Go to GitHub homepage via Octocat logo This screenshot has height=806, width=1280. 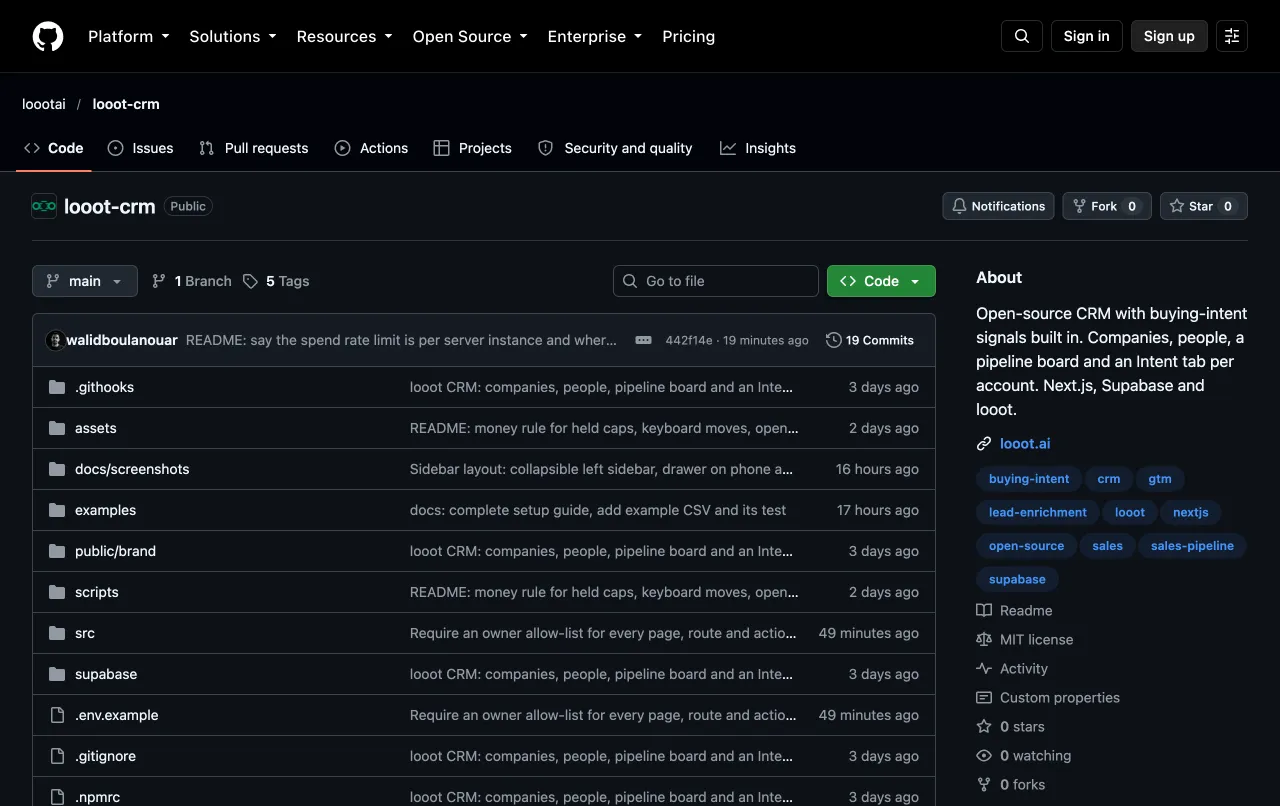click(48, 36)
